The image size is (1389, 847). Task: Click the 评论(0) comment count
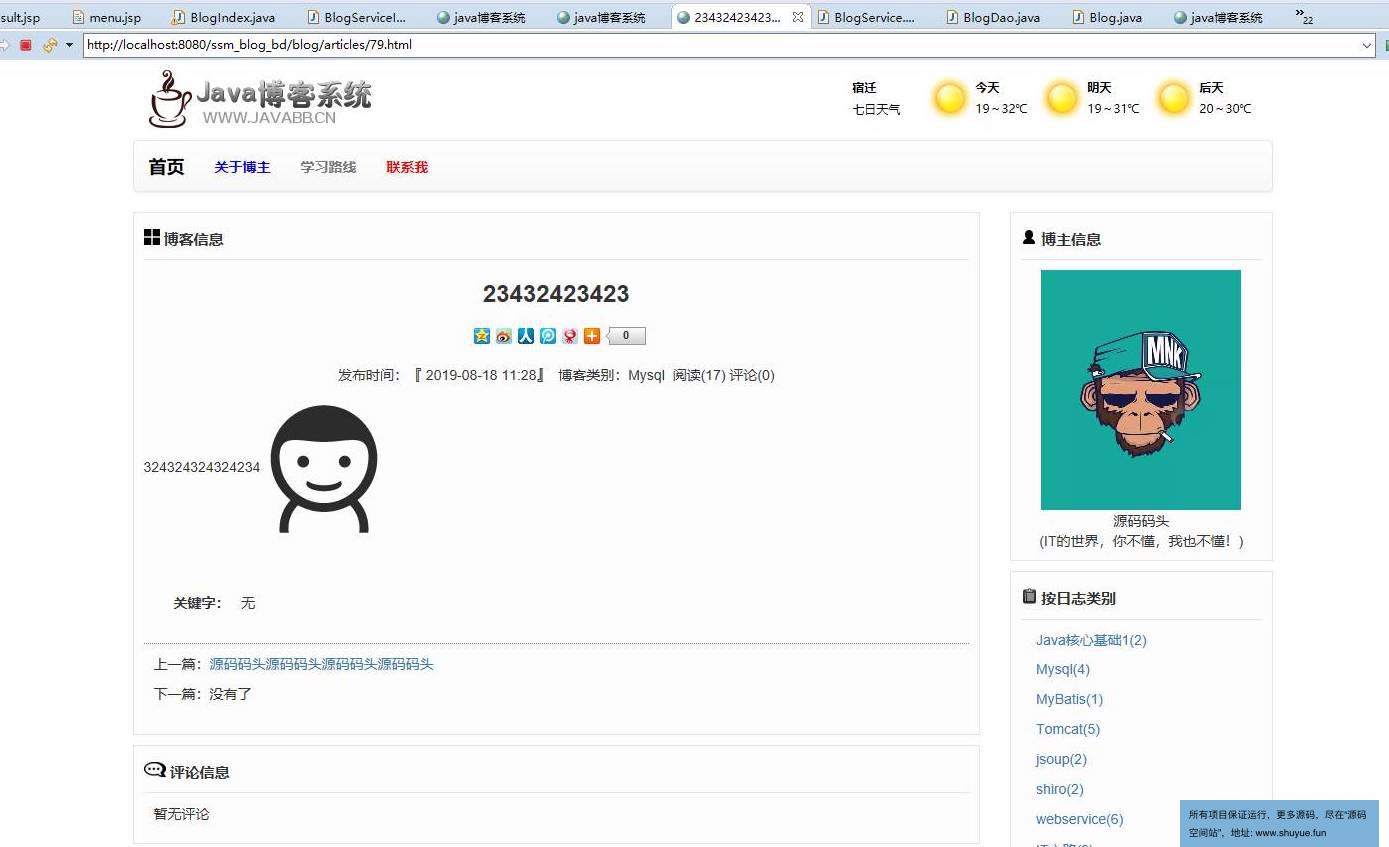click(752, 376)
